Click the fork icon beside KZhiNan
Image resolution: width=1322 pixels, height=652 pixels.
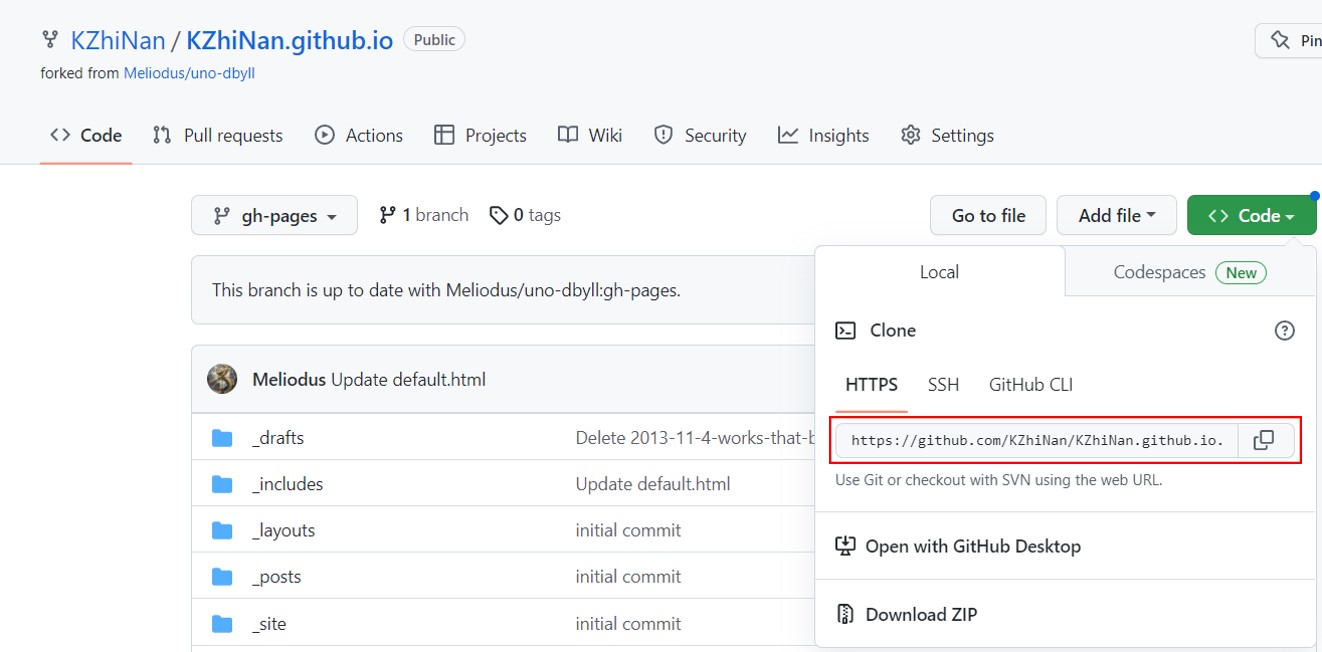pos(50,40)
